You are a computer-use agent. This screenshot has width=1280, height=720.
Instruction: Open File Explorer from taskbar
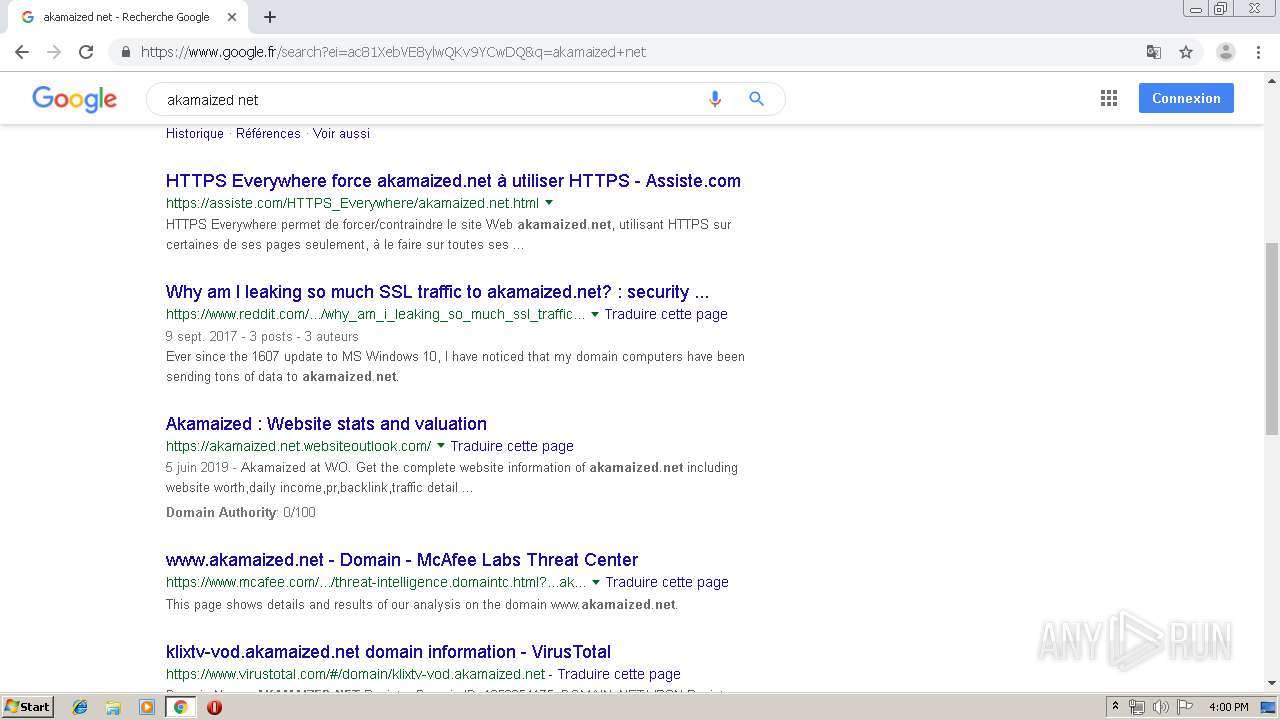pos(113,707)
